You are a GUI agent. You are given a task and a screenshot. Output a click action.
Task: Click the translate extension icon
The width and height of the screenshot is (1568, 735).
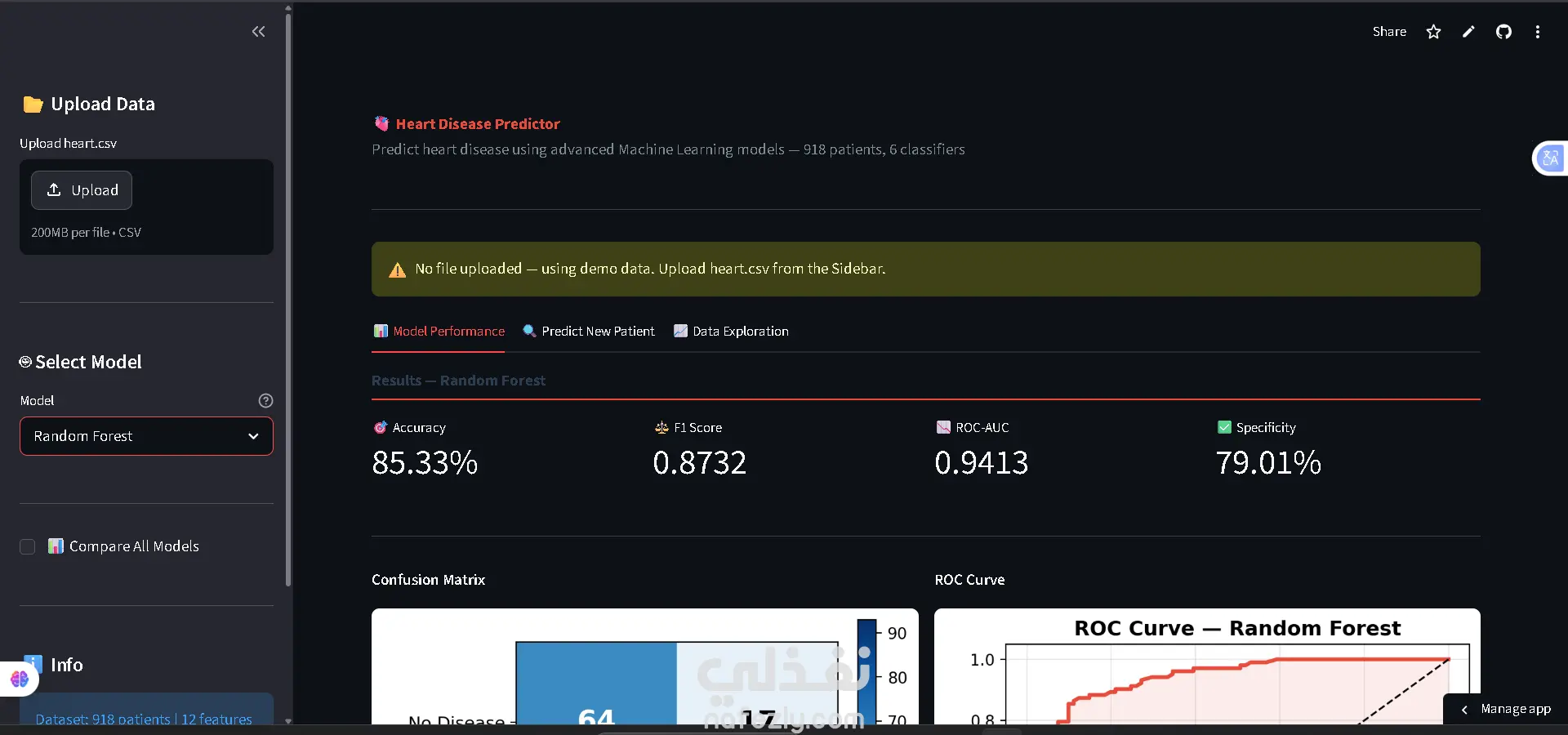point(1550,158)
